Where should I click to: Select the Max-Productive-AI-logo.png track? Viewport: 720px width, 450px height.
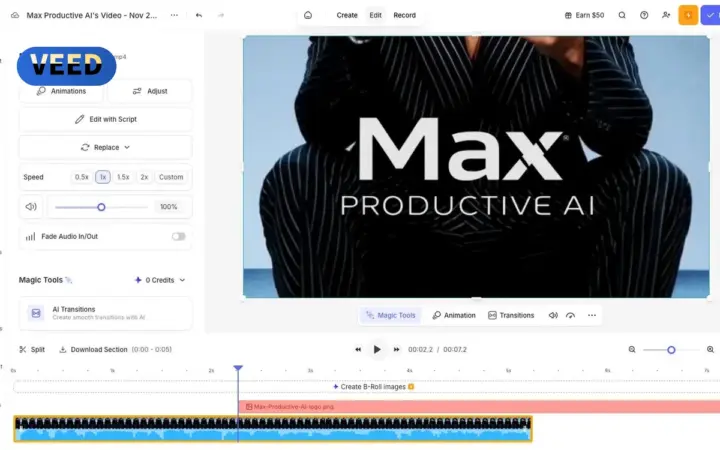[x=479, y=407]
